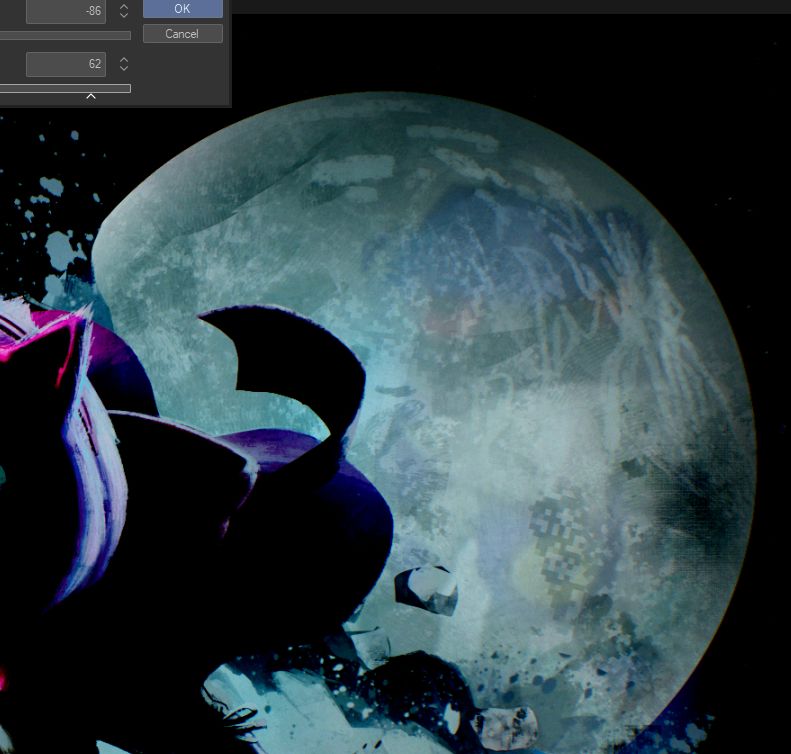Click the value field showing -86
791x754 pixels.
click(66, 11)
